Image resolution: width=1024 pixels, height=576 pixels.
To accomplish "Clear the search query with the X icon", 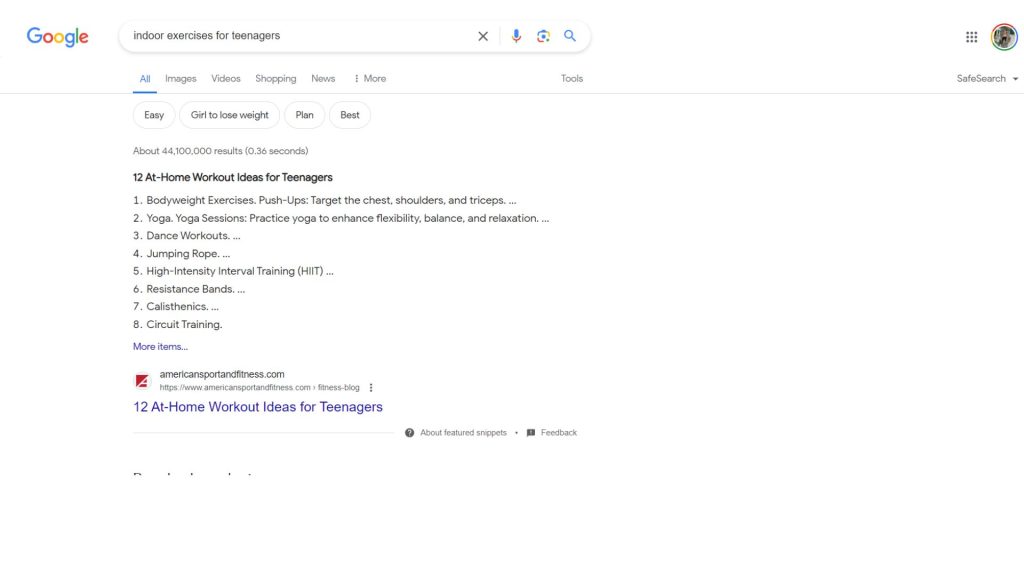I will [483, 37].
